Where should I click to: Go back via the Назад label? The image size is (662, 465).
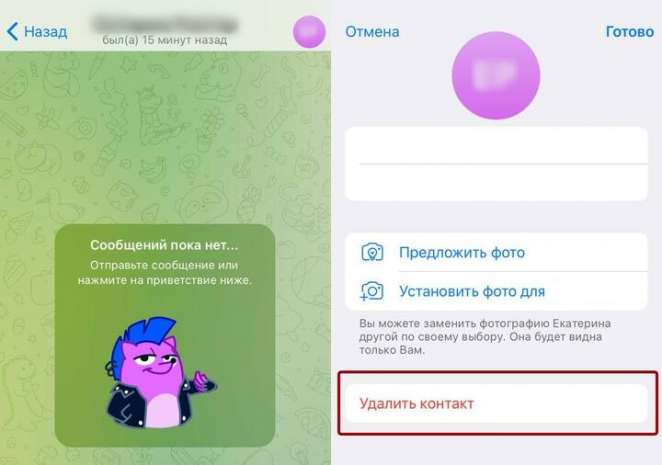(46, 32)
